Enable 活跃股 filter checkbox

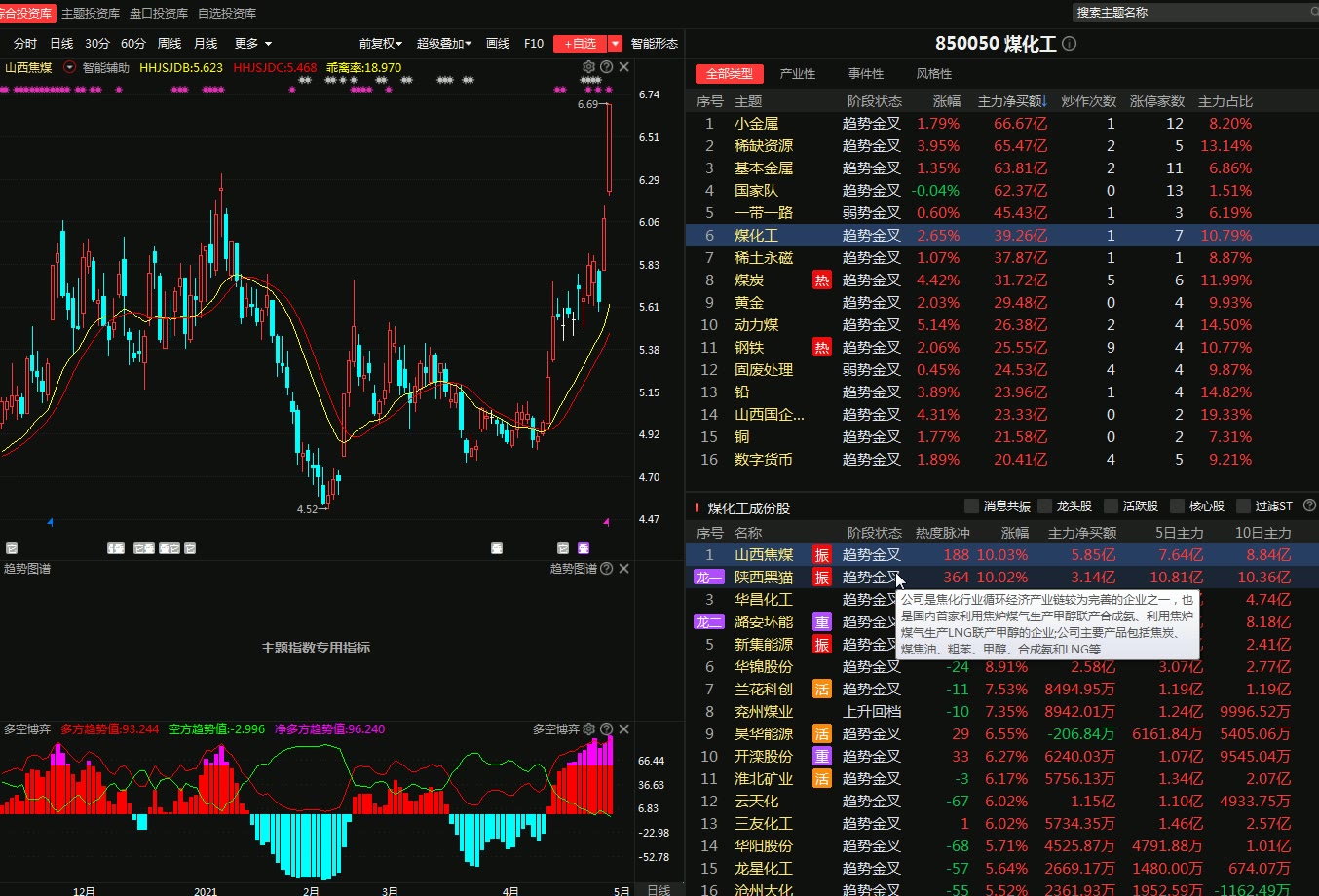point(1112,505)
